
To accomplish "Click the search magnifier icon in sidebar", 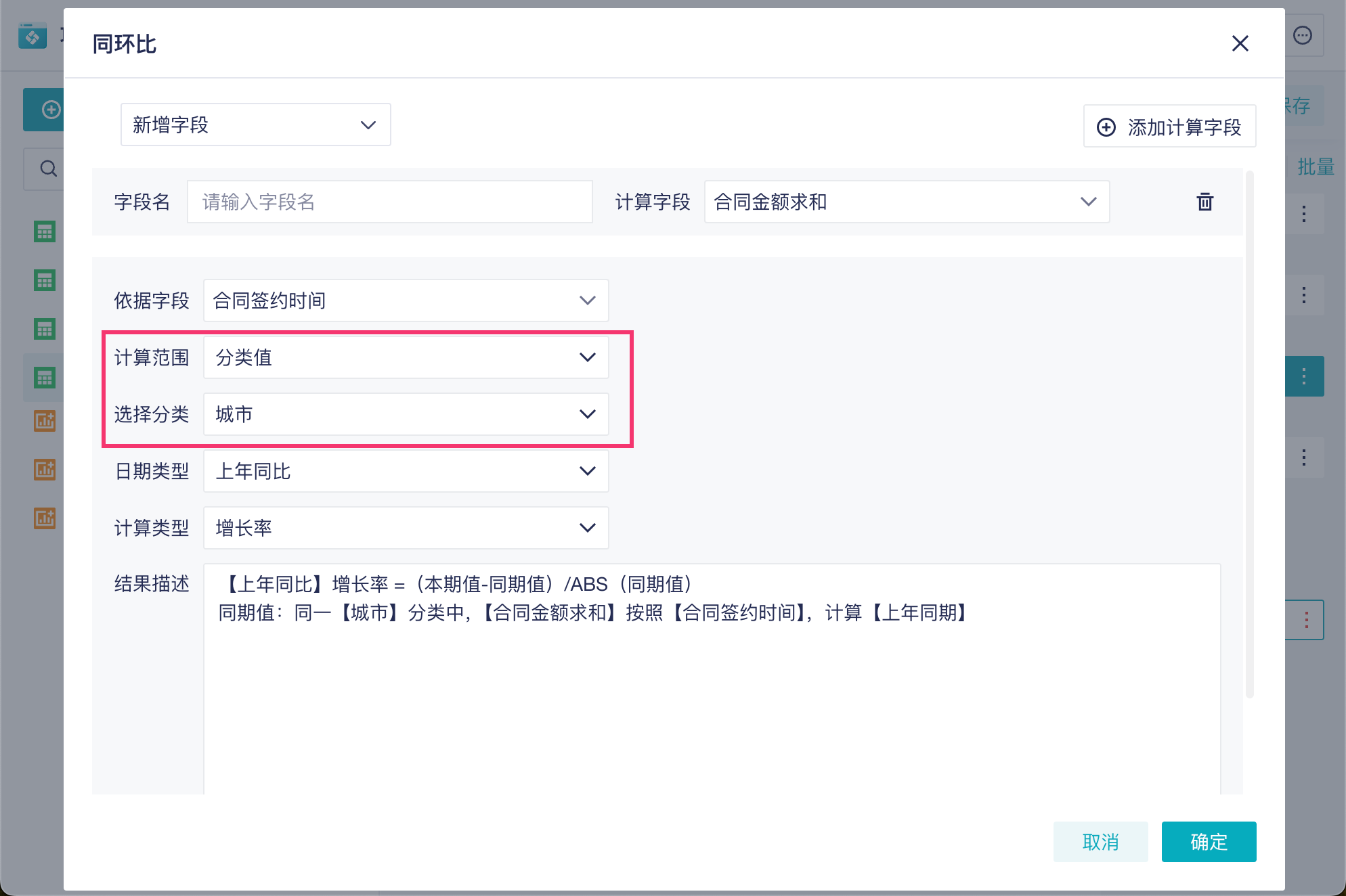I will 48,168.
